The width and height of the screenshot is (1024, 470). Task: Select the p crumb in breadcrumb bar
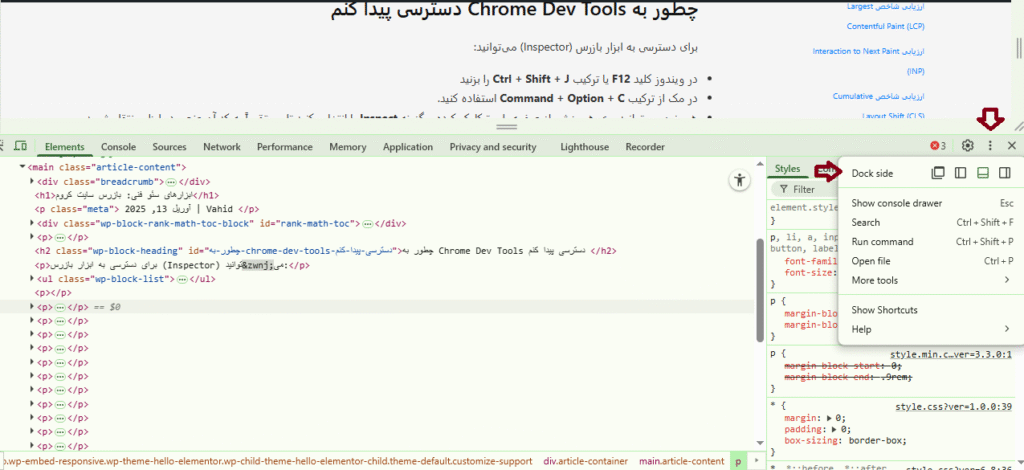pyautogui.click(x=738, y=462)
